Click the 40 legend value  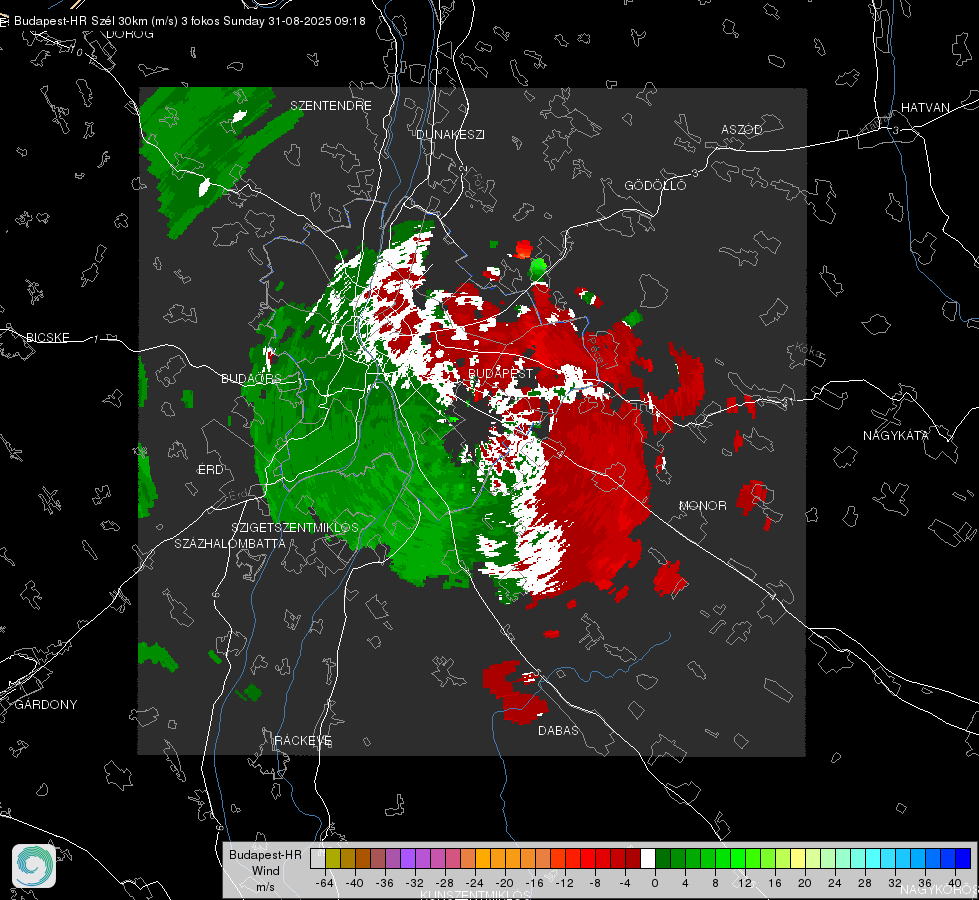[x=955, y=883]
